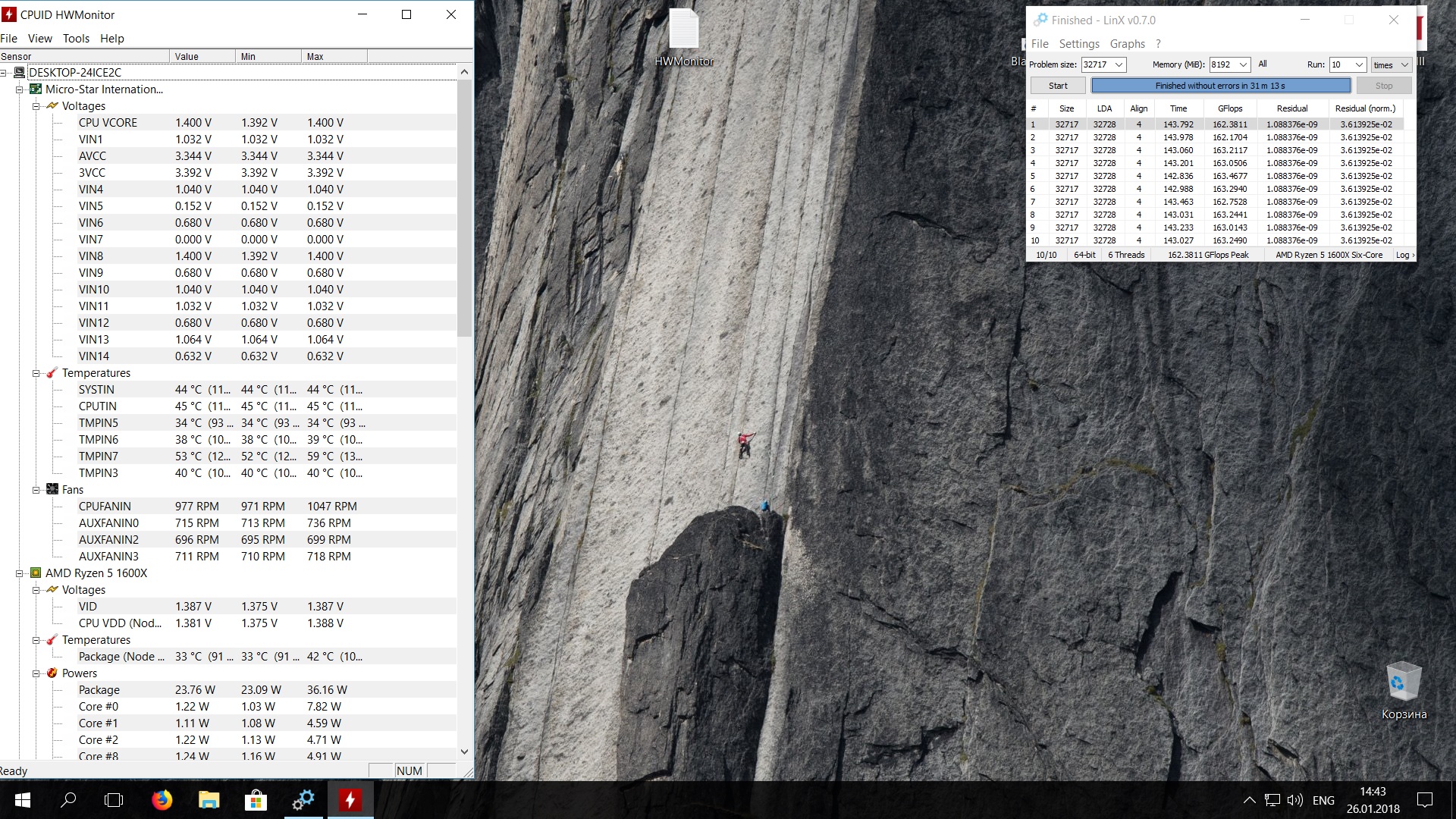Open the volume speaker tray icon
Screen dimensions: 1456x819
coord(1294,800)
